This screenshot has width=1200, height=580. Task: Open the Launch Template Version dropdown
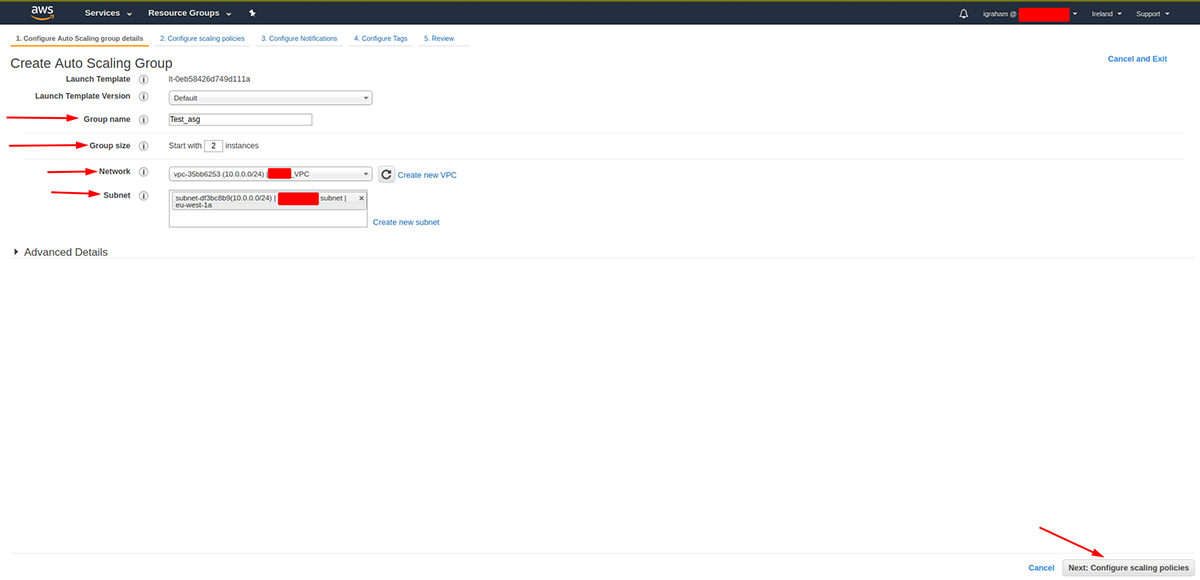[270, 97]
